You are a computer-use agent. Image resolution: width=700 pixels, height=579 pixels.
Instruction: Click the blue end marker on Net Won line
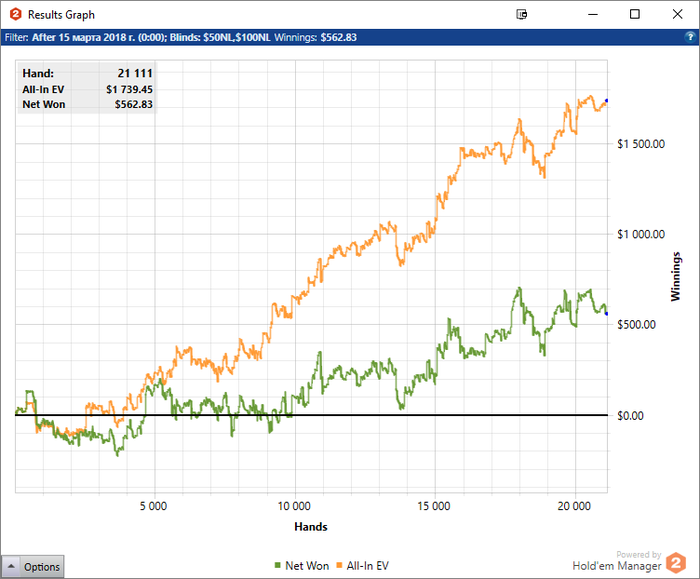pyautogui.click(x=606, y=314)
